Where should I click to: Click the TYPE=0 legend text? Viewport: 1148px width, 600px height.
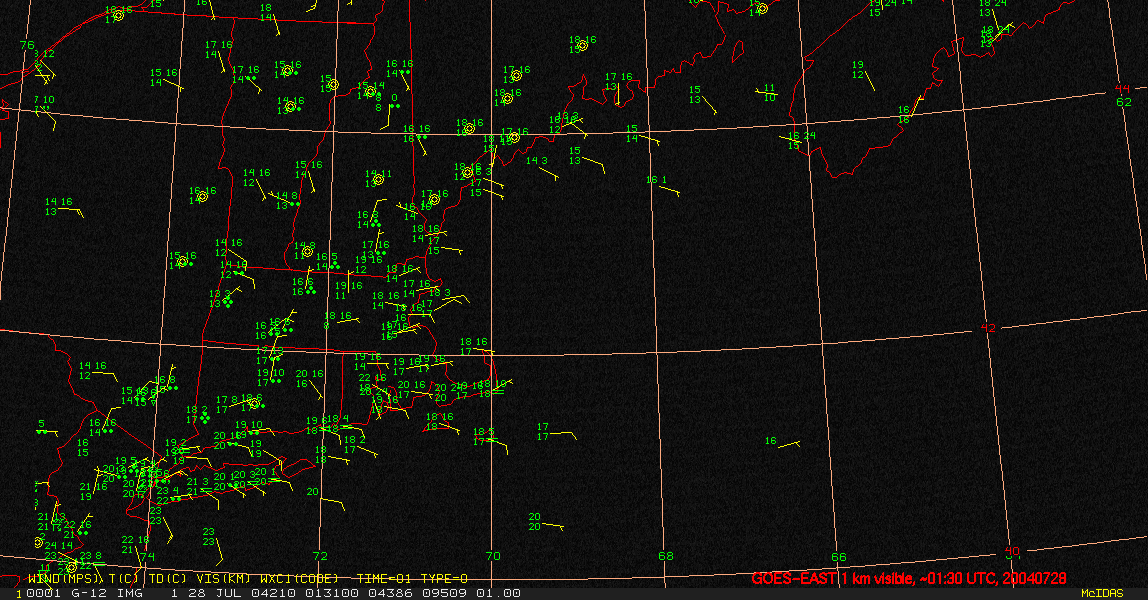pos(444,579)
